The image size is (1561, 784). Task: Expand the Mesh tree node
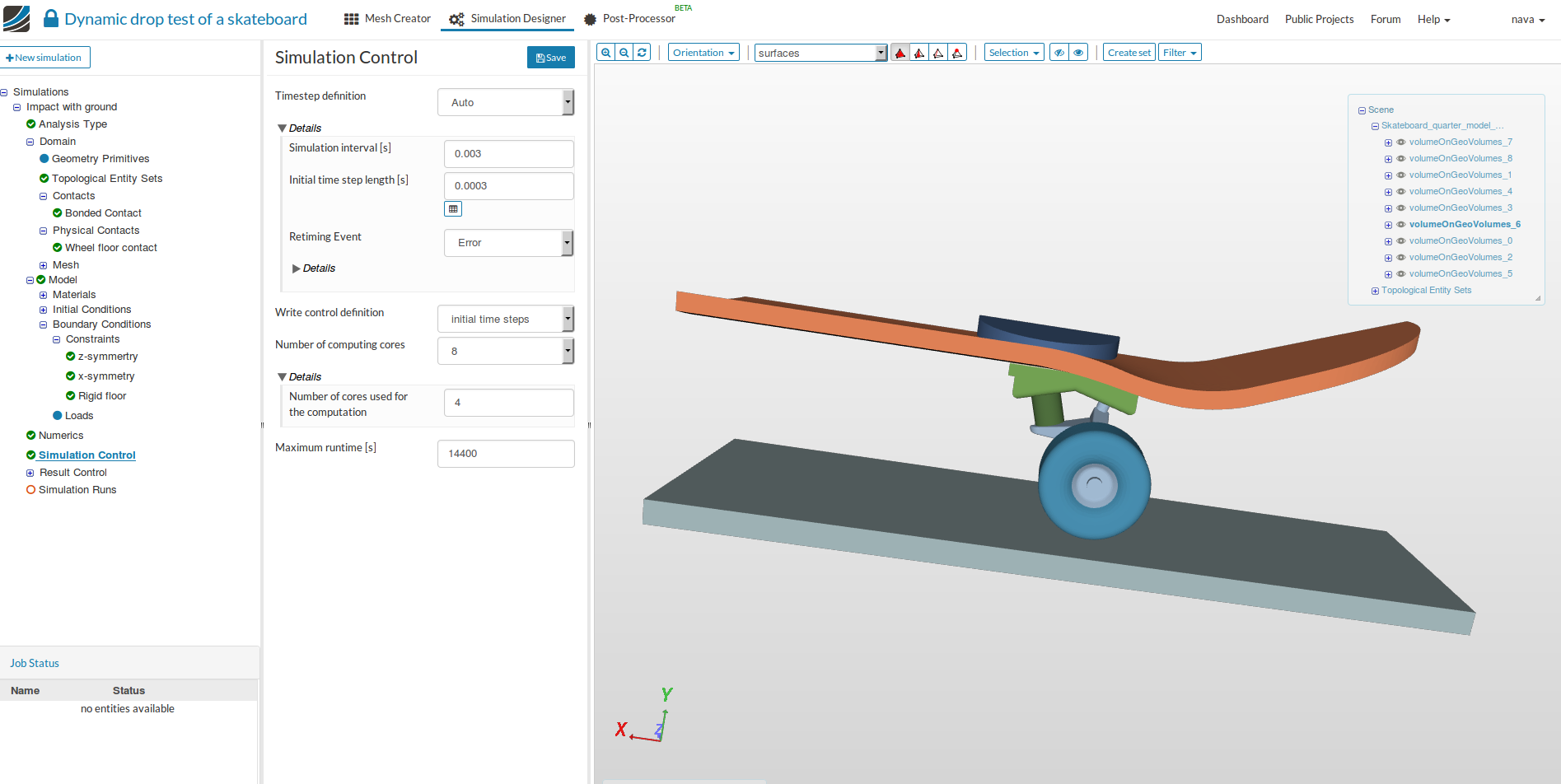[x=43, y=265]
